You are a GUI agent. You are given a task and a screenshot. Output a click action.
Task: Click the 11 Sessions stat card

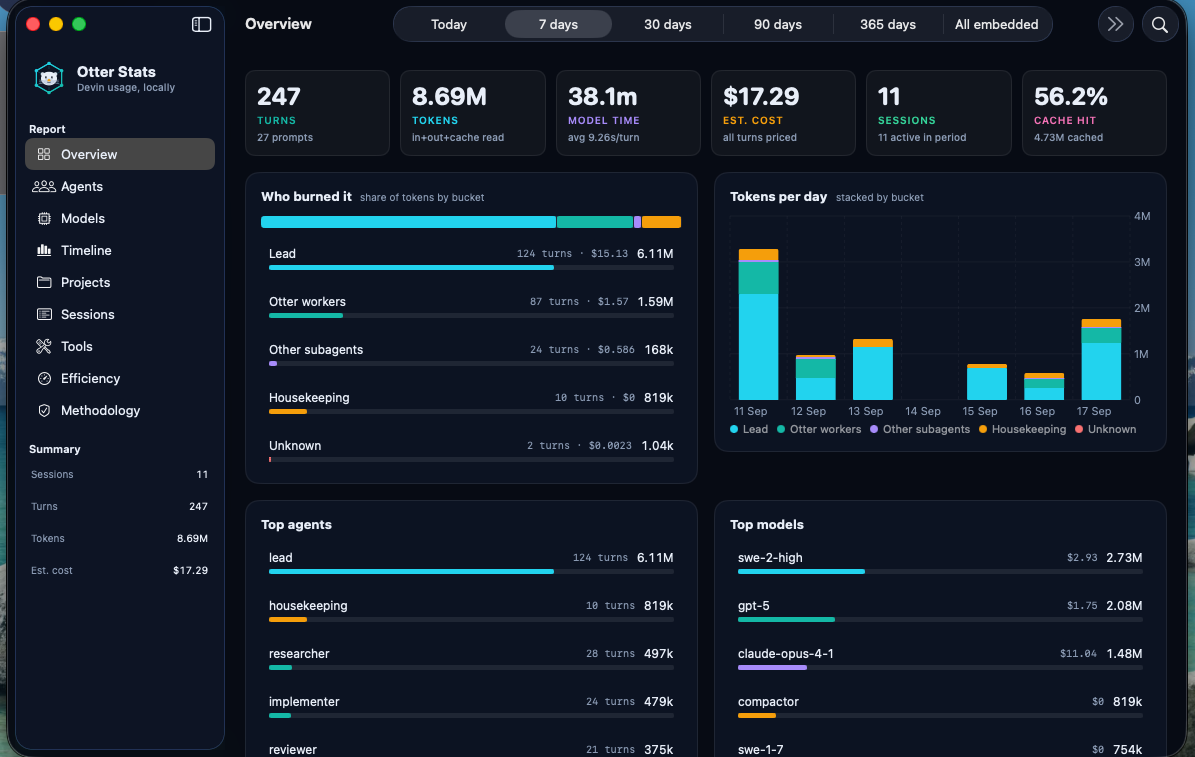tap(939, 113)
